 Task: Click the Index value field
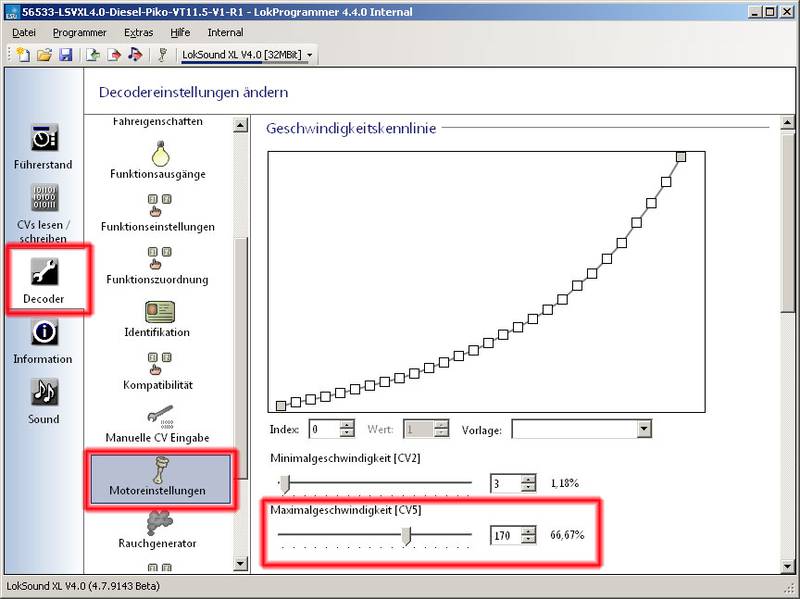[x=324, y=430]
